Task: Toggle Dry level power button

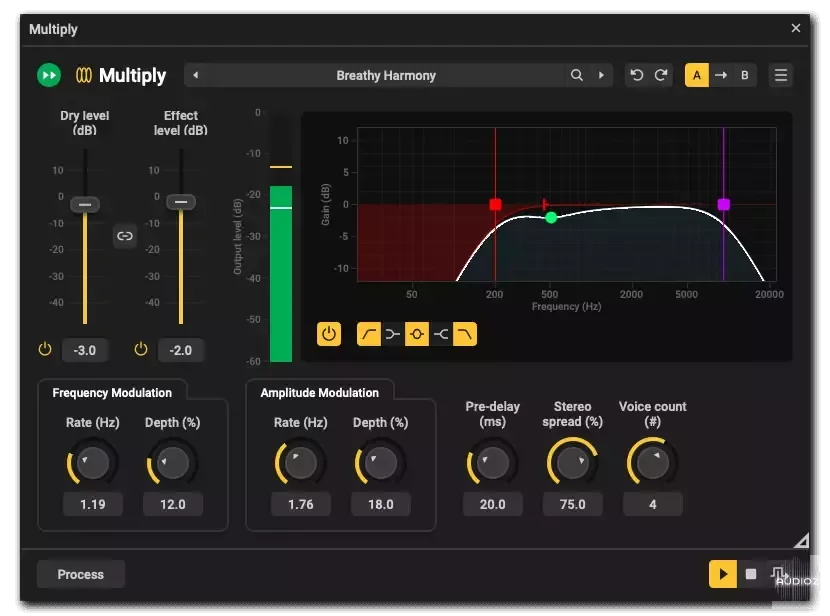Action: click(x=45, y=349)
